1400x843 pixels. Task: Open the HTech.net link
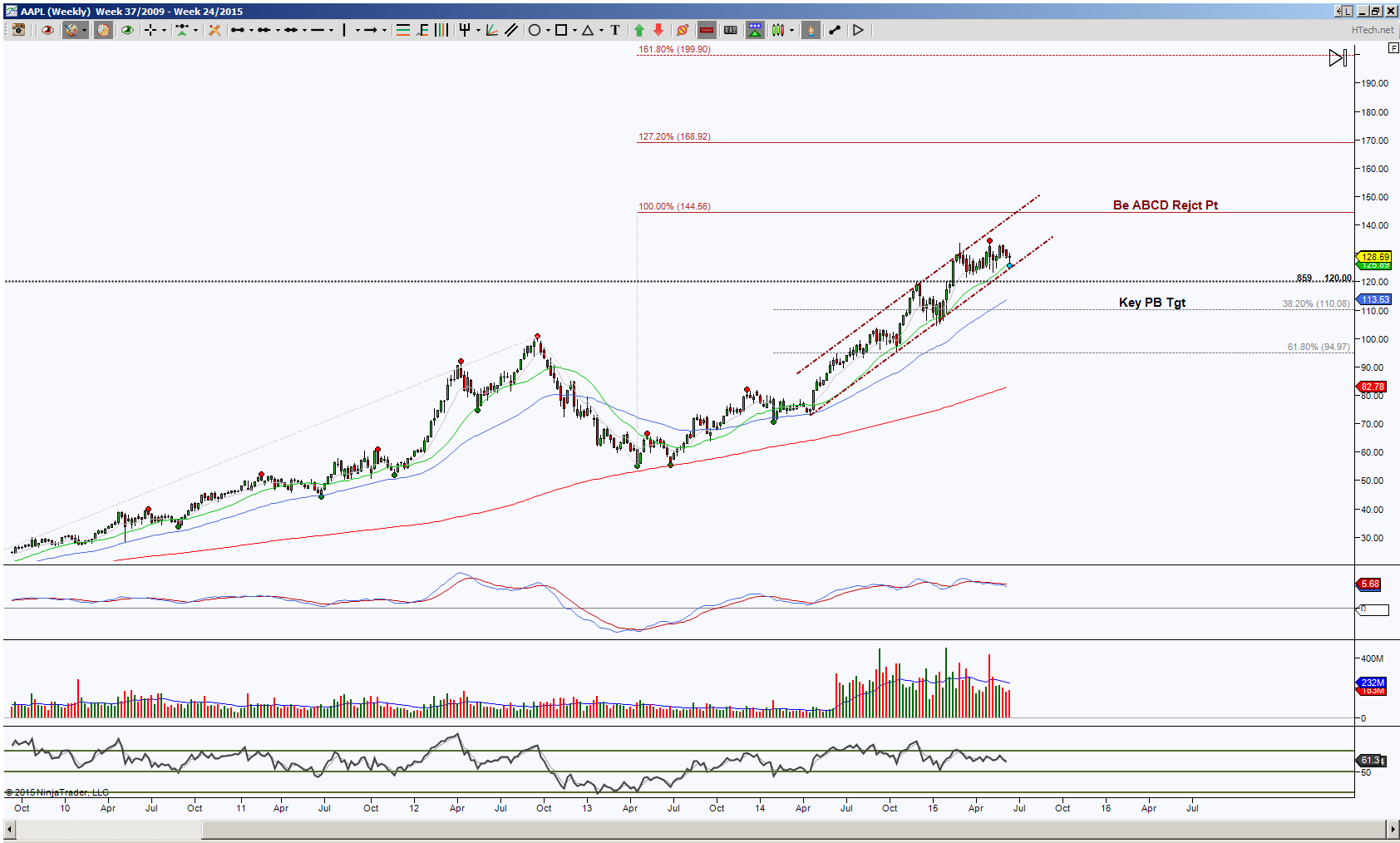(1372, 30)
